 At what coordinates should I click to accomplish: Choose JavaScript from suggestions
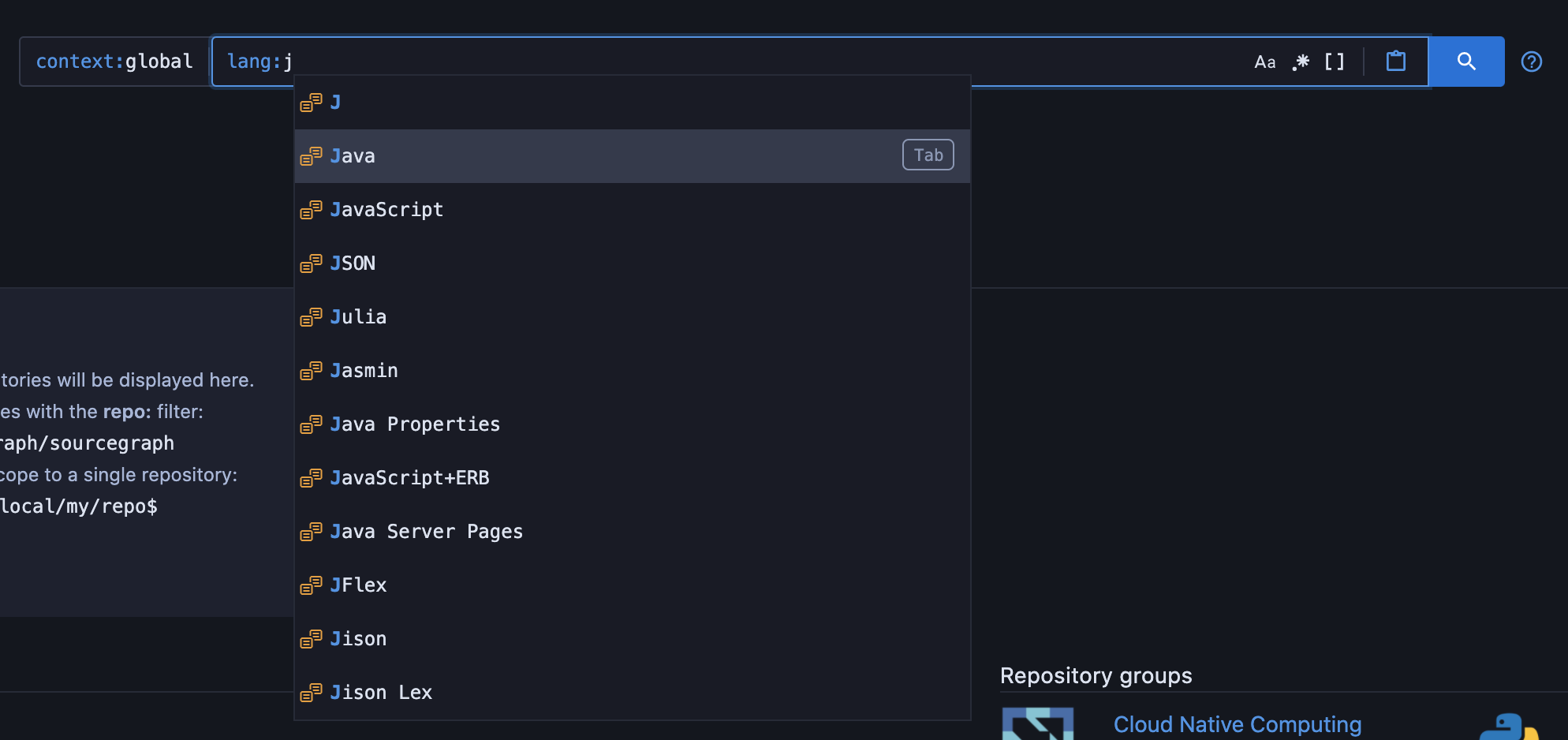633,210
